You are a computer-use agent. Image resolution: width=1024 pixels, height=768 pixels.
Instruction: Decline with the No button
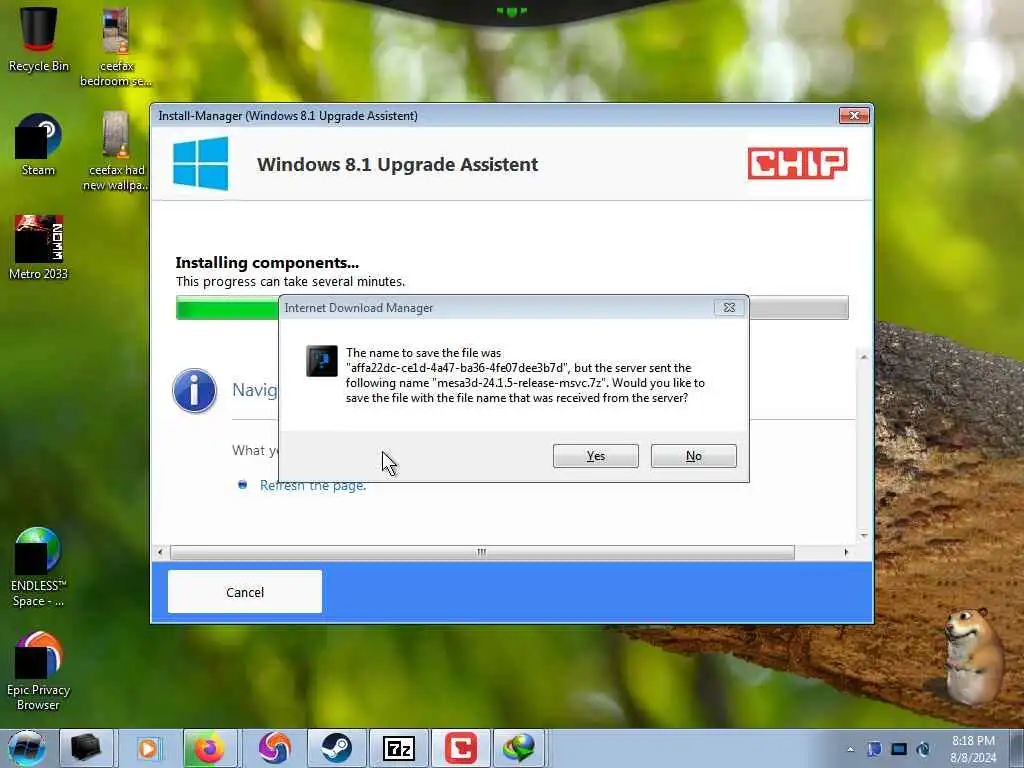point(694,456)
